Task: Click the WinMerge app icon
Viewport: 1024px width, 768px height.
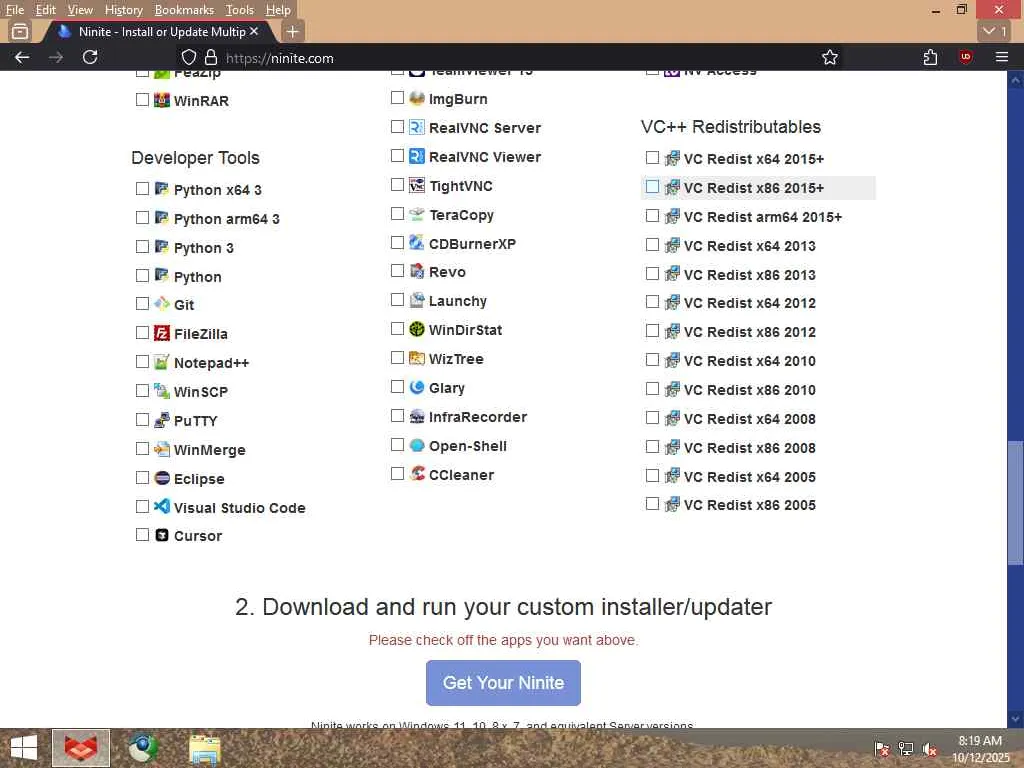Action: 161,449
